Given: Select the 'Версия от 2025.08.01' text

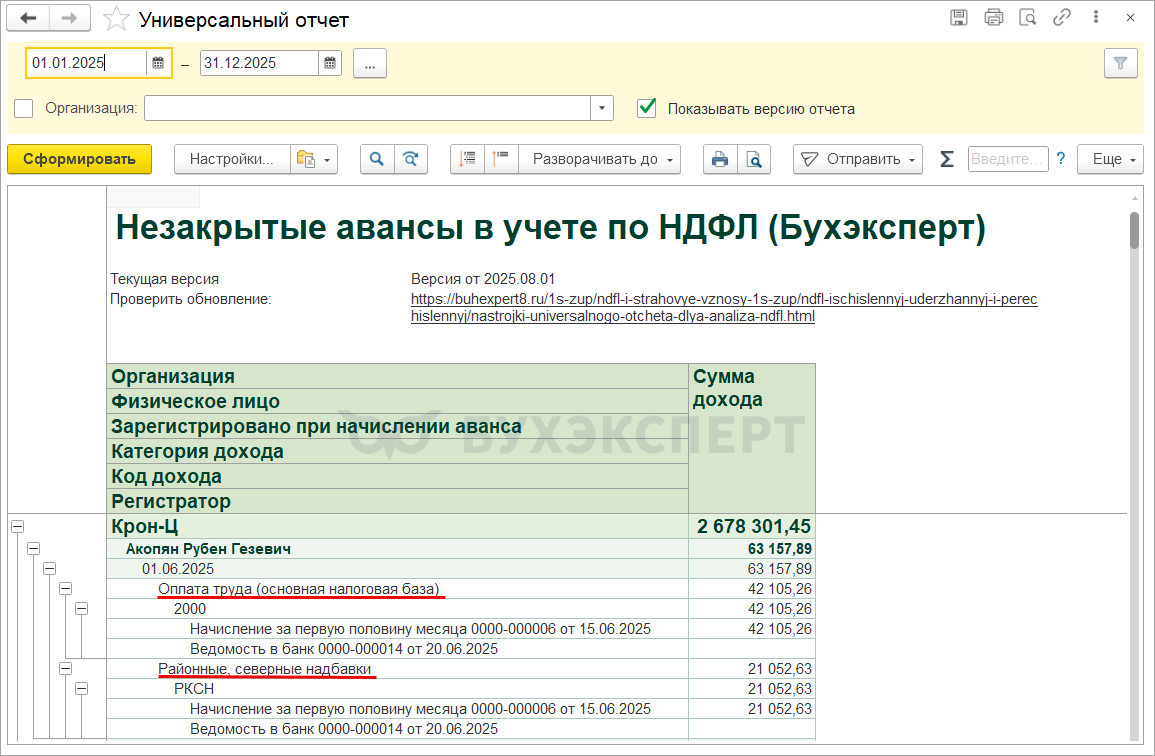Looking at the screenshot, I should click(483, 279).
